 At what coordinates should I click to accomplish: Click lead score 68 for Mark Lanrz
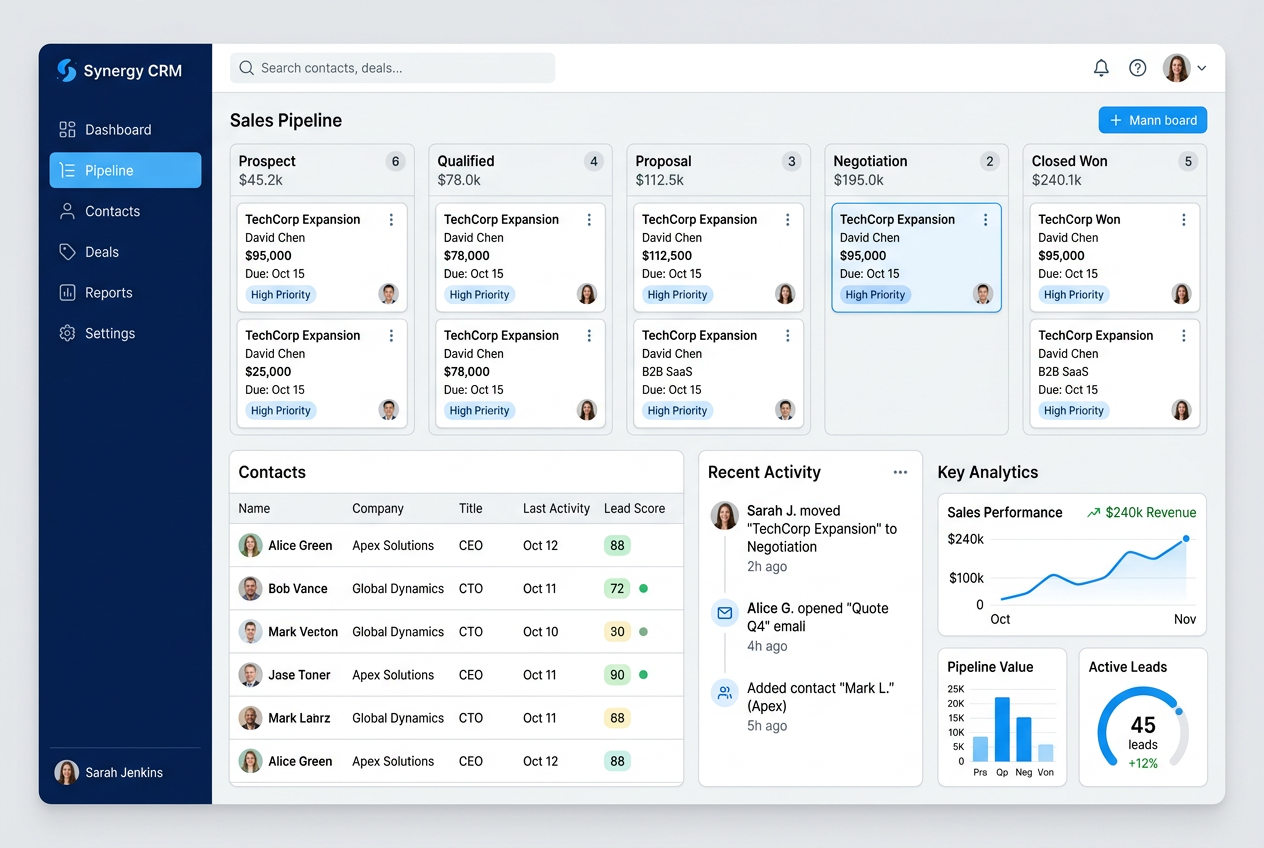617,718
